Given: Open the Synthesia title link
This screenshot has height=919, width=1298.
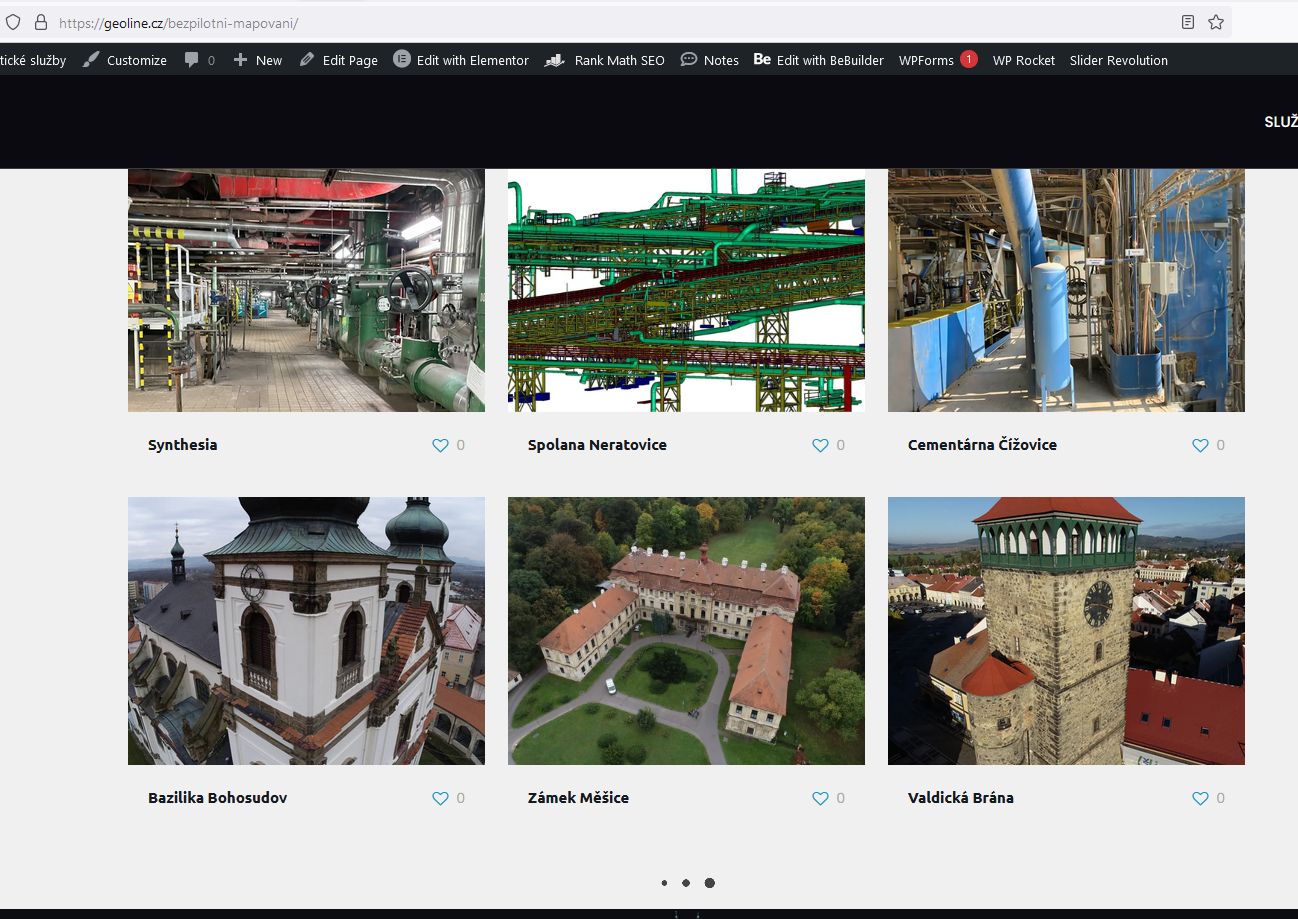Looking at the screenshot, I should 182,445.
